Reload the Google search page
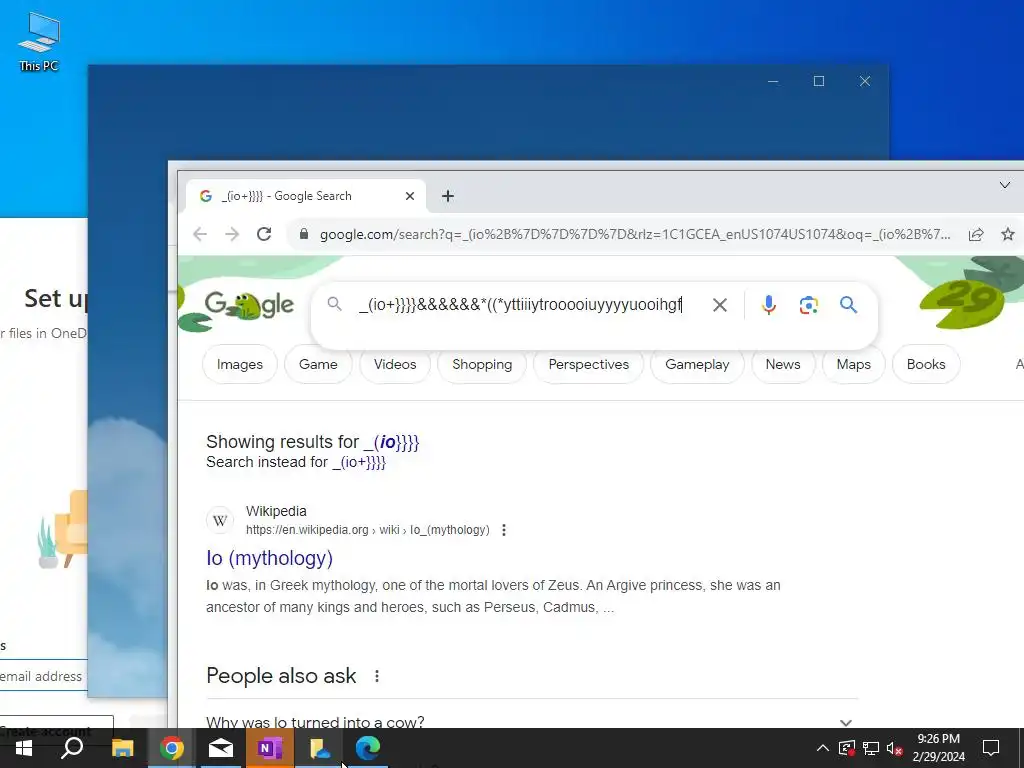 (264, 234)
